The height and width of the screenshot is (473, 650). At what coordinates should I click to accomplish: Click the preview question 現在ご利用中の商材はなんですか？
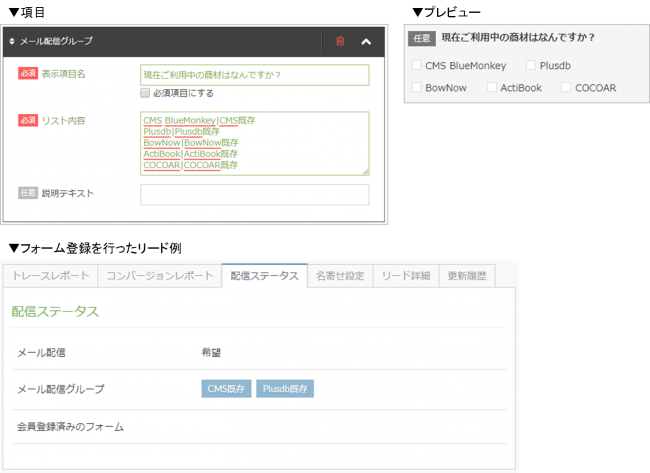[x=519, y=37]
